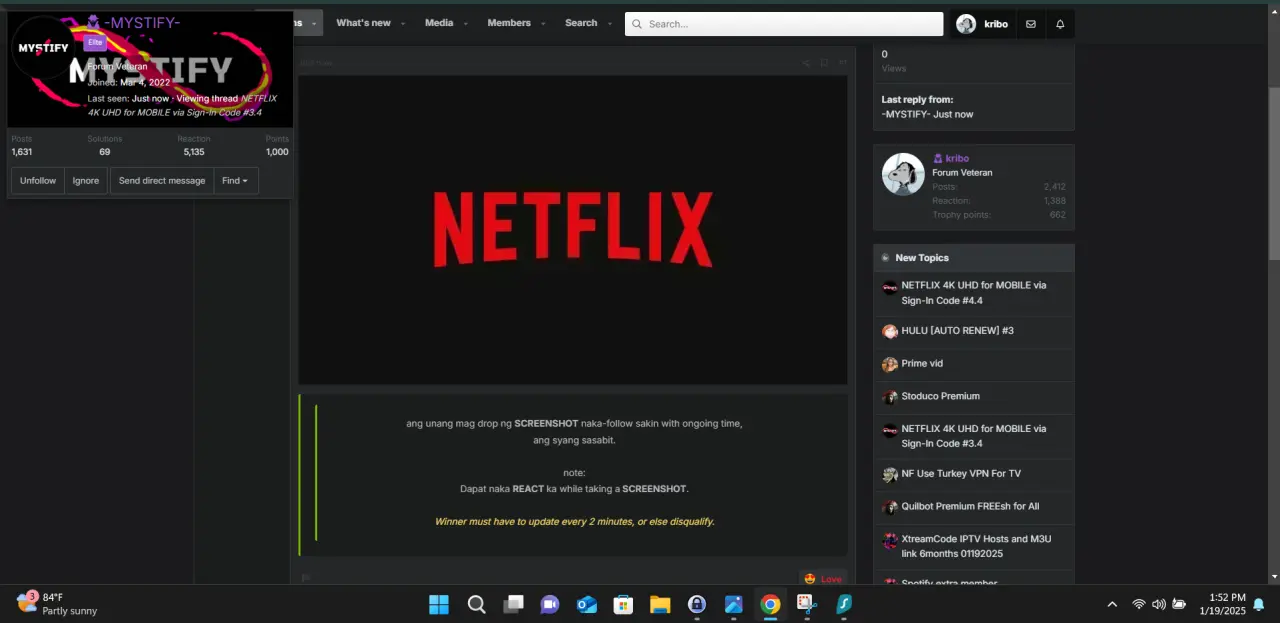The height and width of the screenshot is (623, 1280).
Task: Expand the What's new dropdown arrow
Action: coord(403,23)
